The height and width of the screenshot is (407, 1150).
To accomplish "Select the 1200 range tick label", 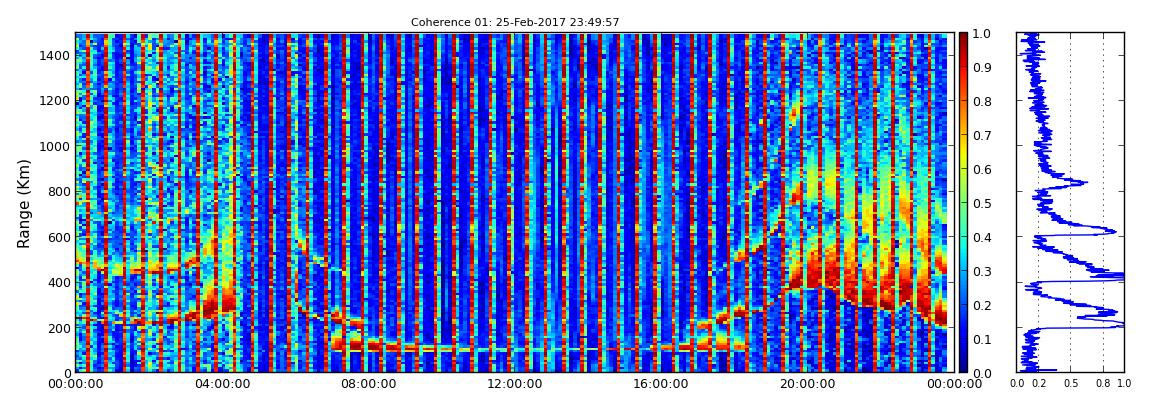I will pyautogui.click(x=54, y=100).
